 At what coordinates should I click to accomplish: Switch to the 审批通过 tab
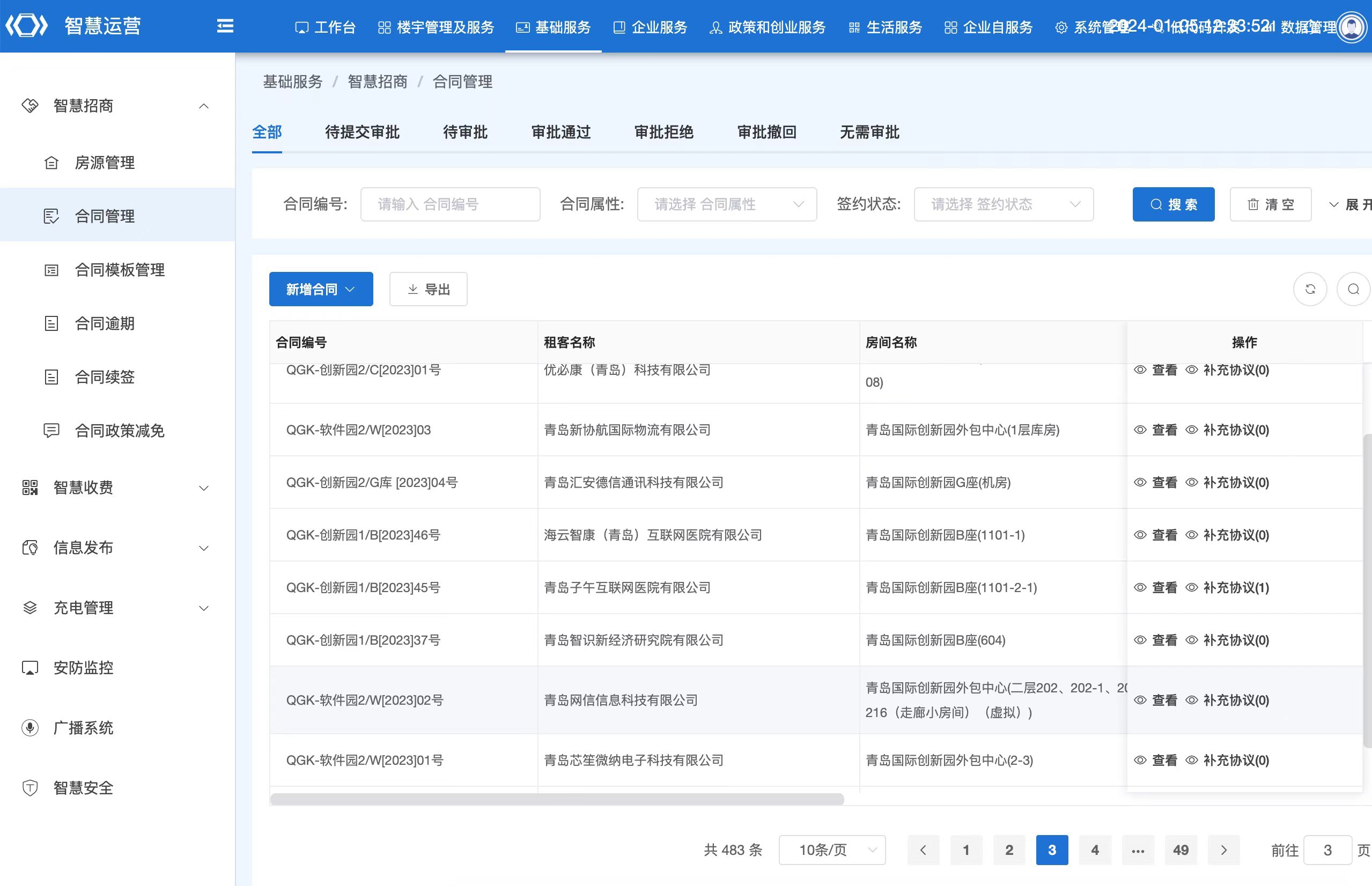(561, 132)
